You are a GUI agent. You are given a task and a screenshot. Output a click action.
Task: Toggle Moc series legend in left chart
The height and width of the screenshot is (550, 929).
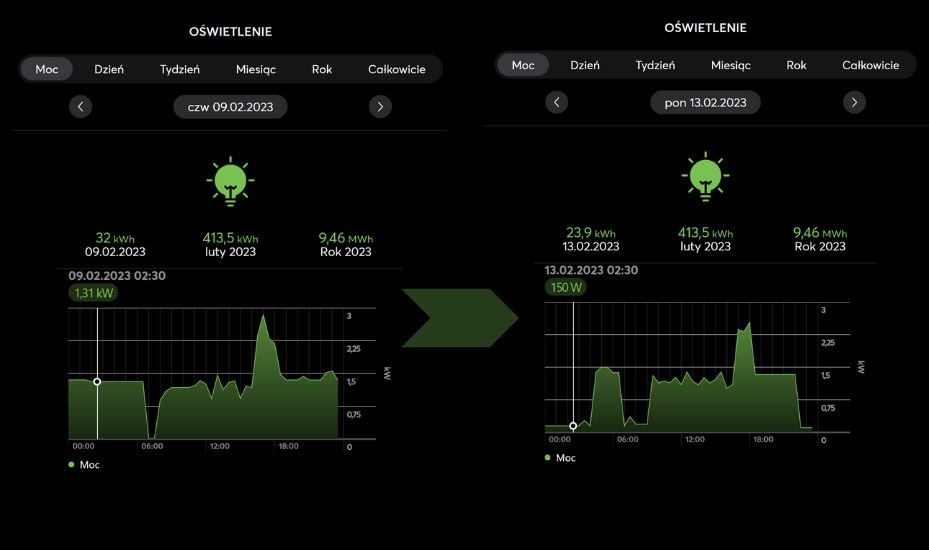tap(84, 464)
